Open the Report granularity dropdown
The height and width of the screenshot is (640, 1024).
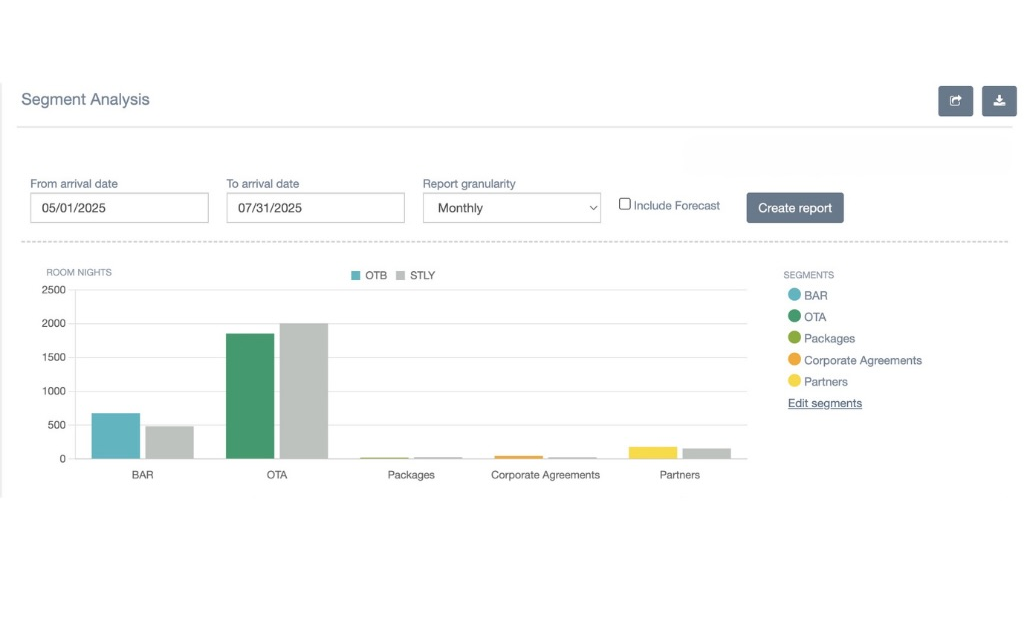[x=511, y=208]
